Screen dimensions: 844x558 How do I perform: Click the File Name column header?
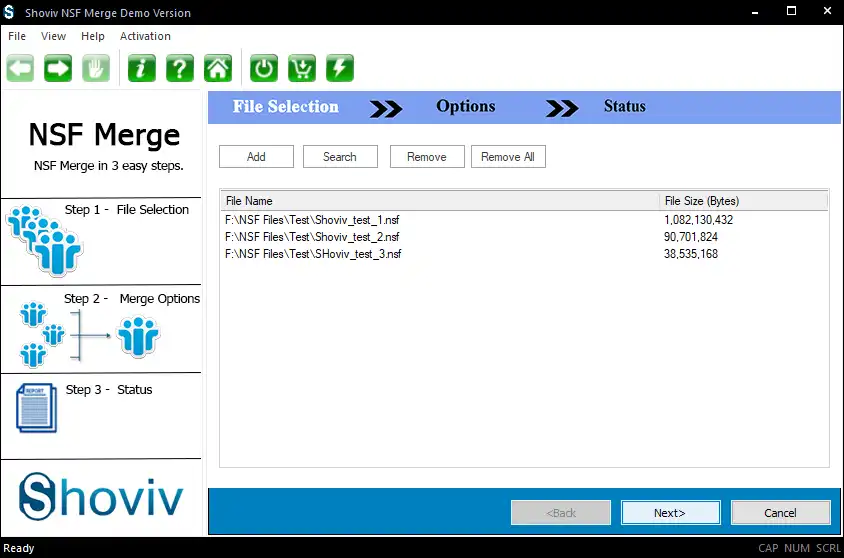440,201
